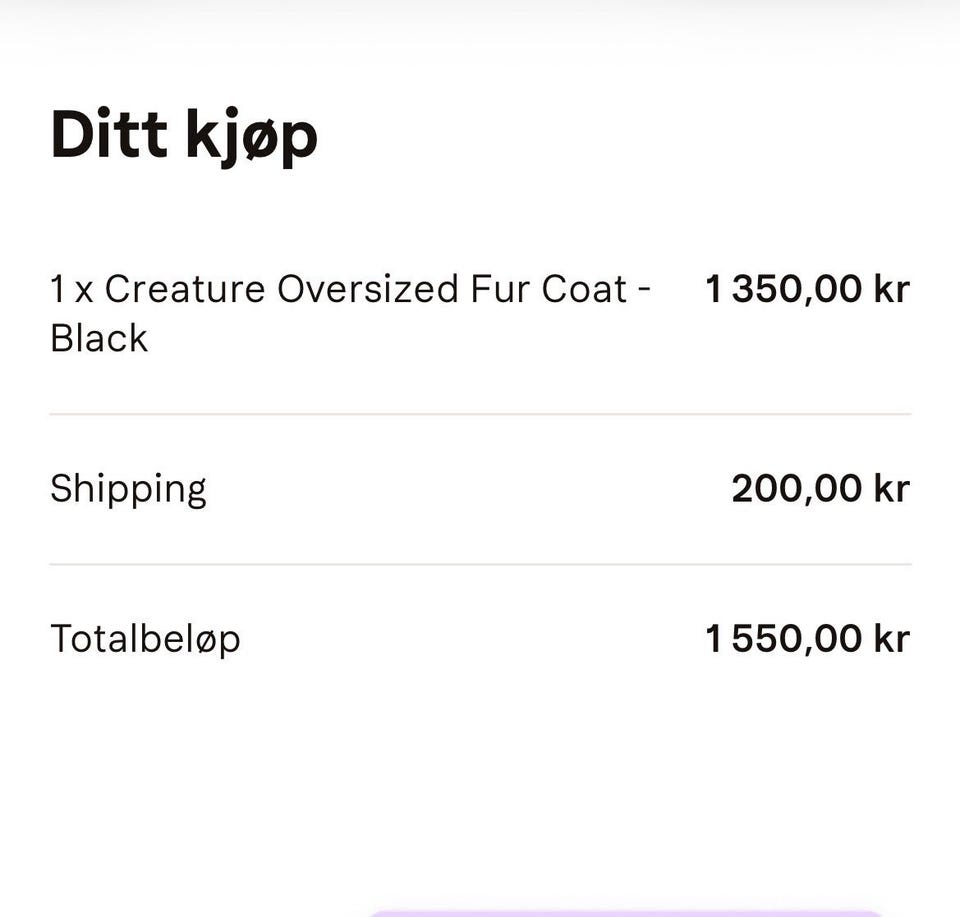960x917 pixels.
Task: Click the Totalbeløp label
Action: point(145,640)
